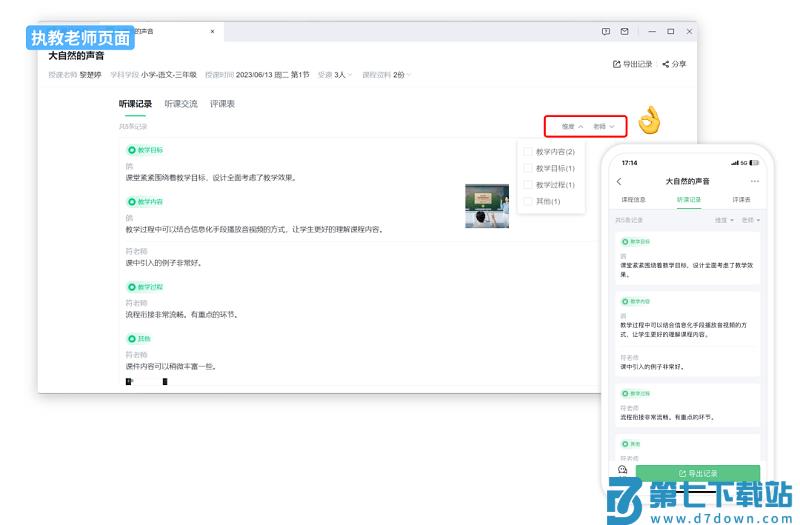Collapse the 维度 filter dropdown in desktop window

click(572, 127)
